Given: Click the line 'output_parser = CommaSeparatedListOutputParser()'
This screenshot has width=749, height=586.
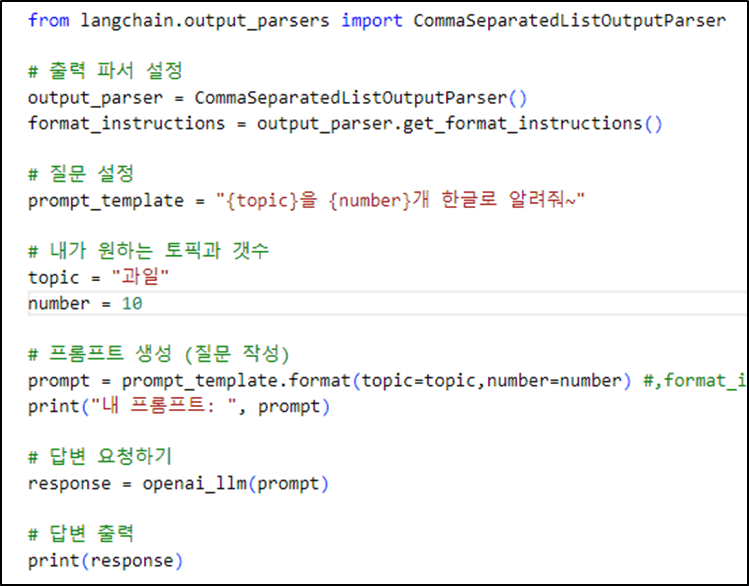Looking at the screenshot, I should click(278, 98).
